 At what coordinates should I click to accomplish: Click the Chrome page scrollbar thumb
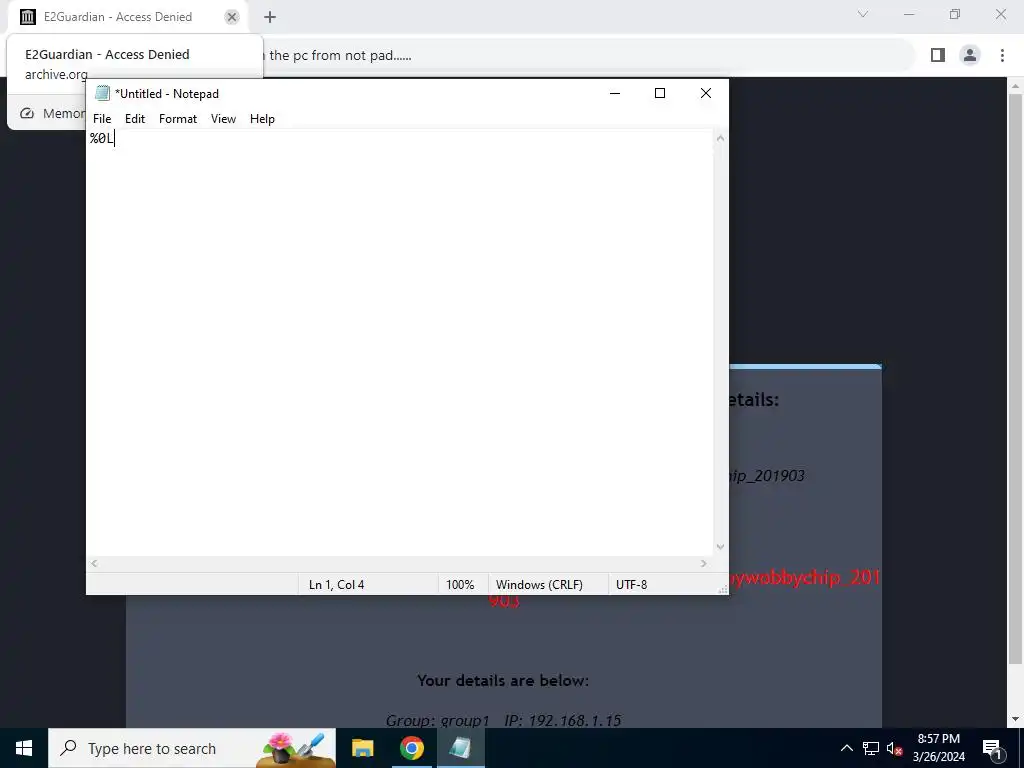(x=1015, y=379)
